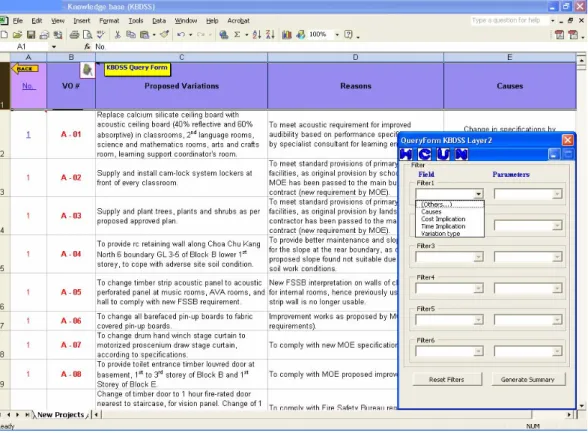The height and width of the screenshot is (433, 588).
Task: Open the Filter2 Parameters combo box
Action: [528, 225]
